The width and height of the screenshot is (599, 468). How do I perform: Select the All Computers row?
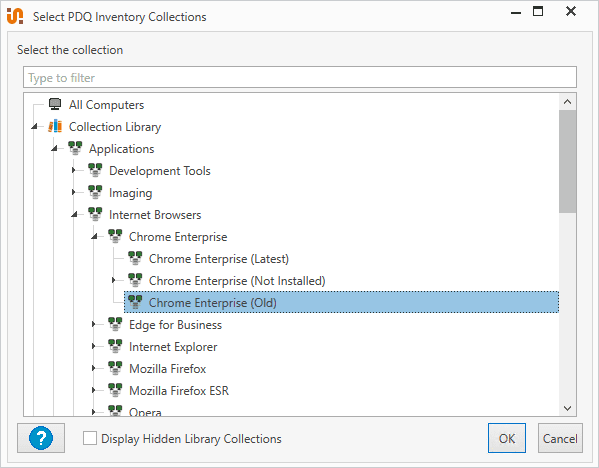pyautogui.click(x=106, y=104)
